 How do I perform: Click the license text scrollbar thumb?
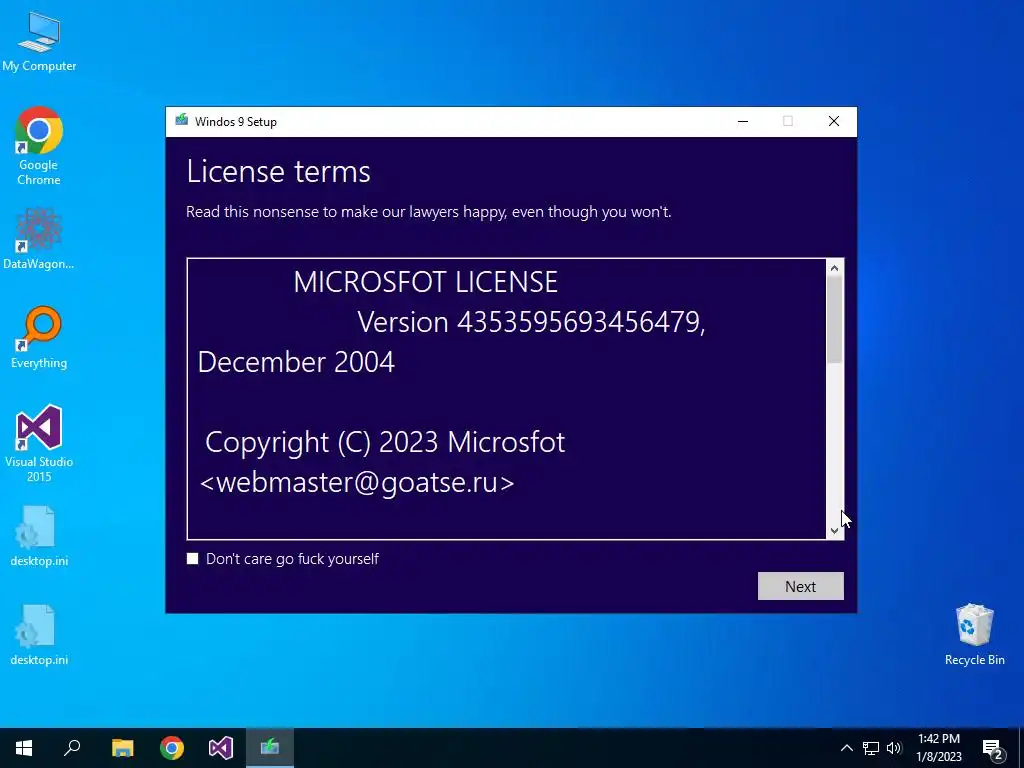[x=835, y=319]
